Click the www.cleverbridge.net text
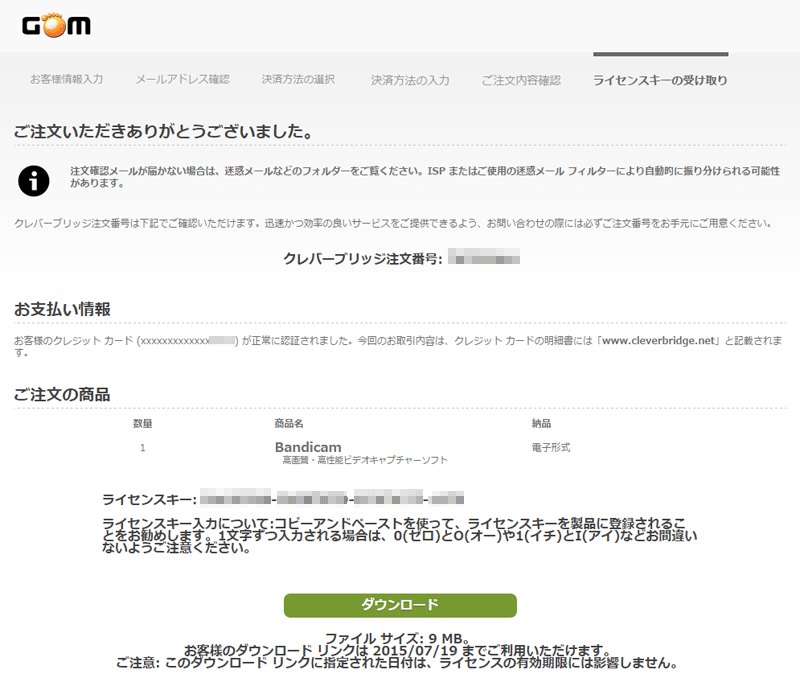800x682 pixels. 659,340
